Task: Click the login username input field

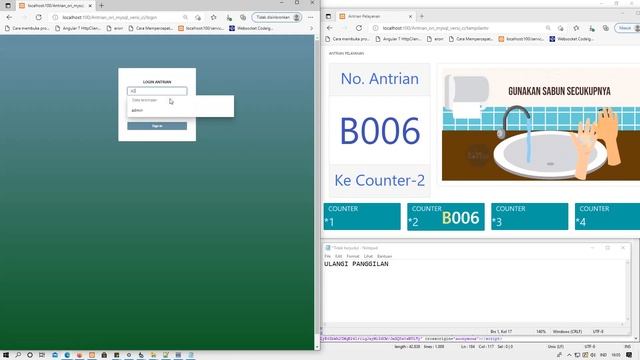Action: [x=157, y=91]
